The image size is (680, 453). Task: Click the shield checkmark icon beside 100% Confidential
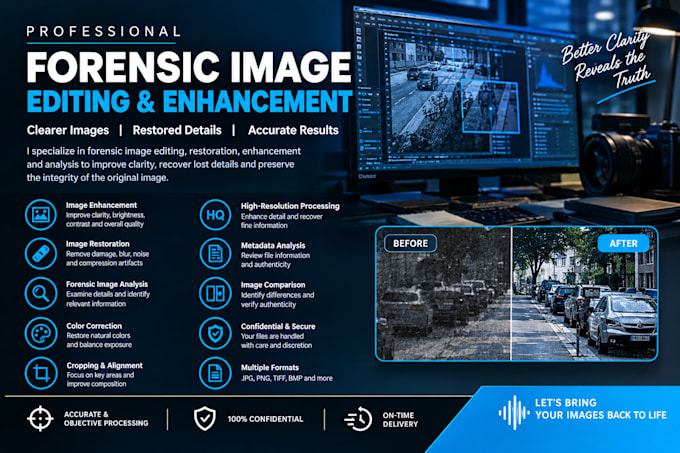click(x=205, y=419)
